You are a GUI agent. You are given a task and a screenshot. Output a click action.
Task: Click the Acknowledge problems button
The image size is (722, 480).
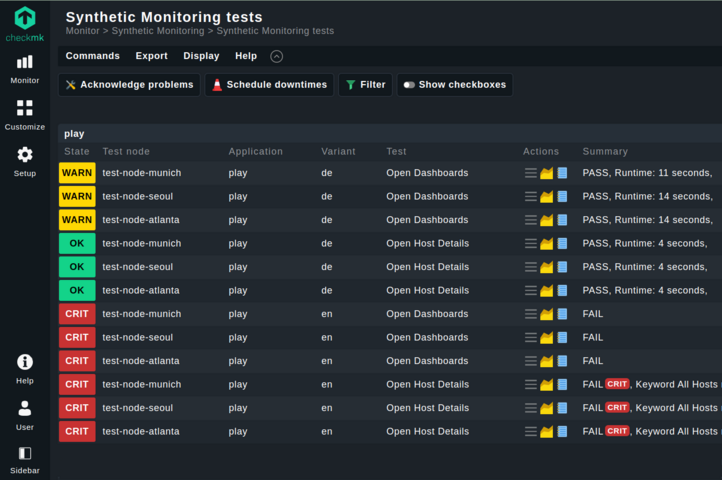129,85
